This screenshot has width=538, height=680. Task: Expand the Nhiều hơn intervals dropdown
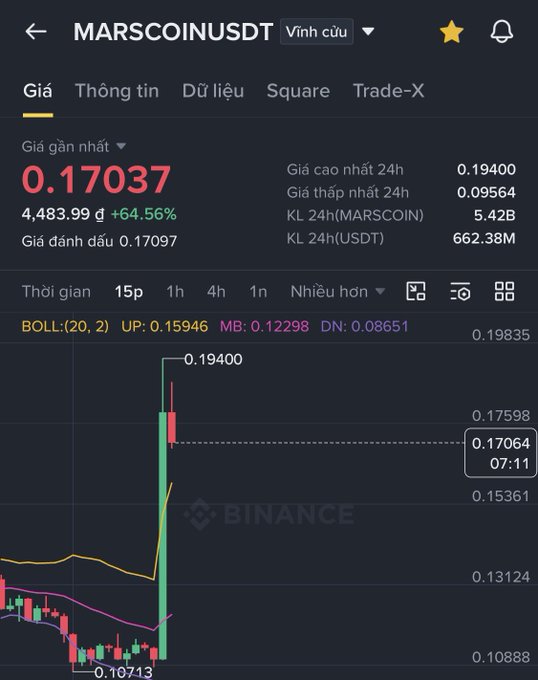click(337, 291)
